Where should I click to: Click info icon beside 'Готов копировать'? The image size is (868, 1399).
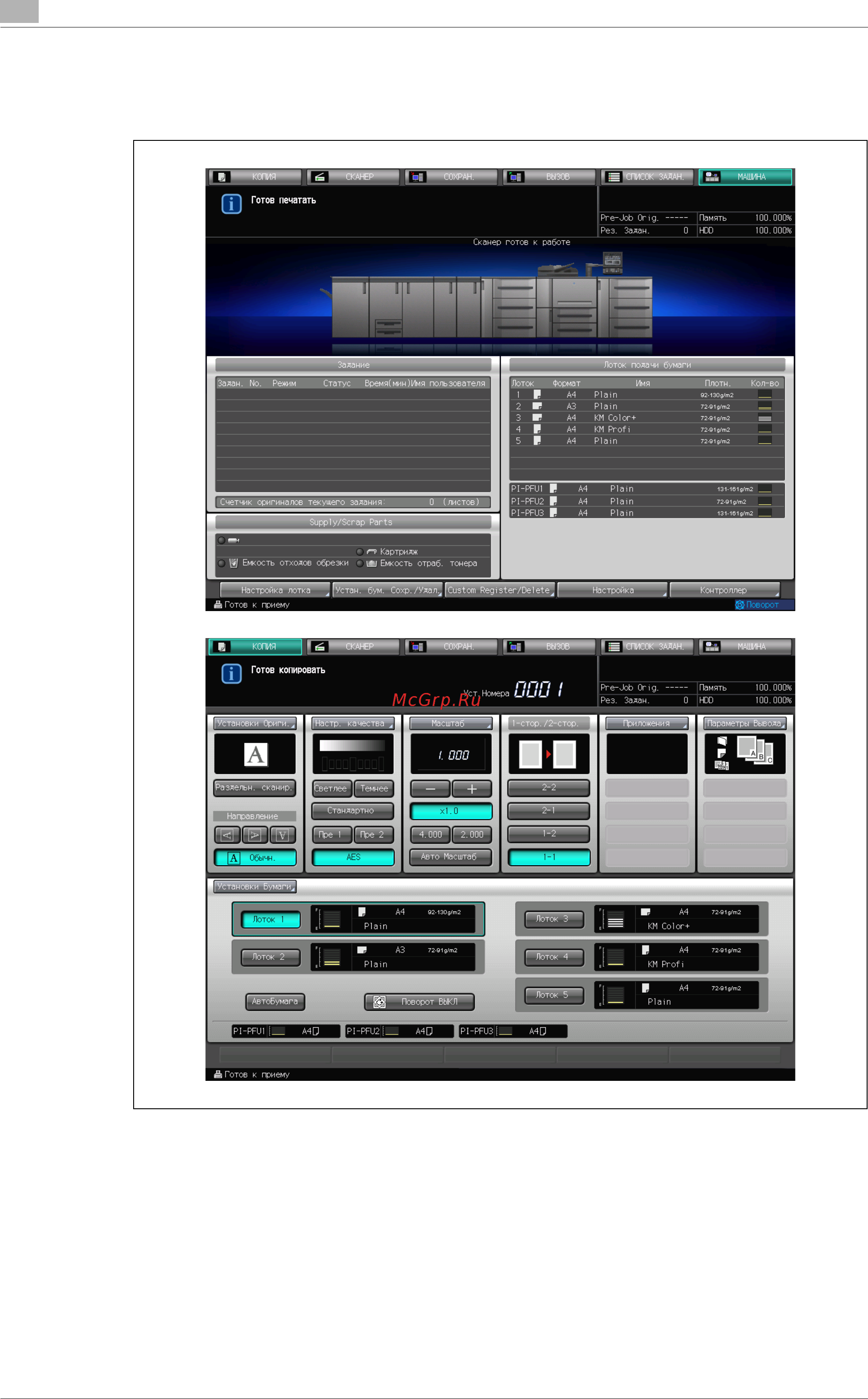[x=231, y=673]
